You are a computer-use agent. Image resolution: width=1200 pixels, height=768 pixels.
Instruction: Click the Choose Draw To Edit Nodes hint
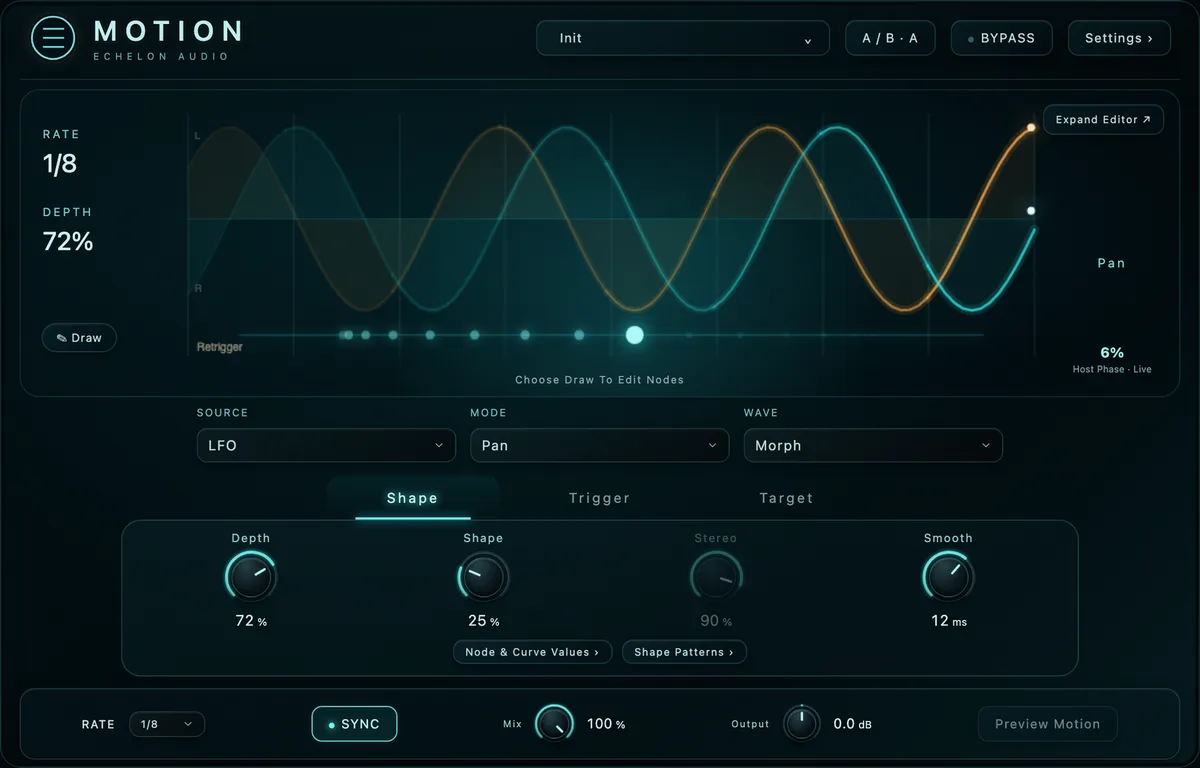pyautogui.click(x=599, y=380)
